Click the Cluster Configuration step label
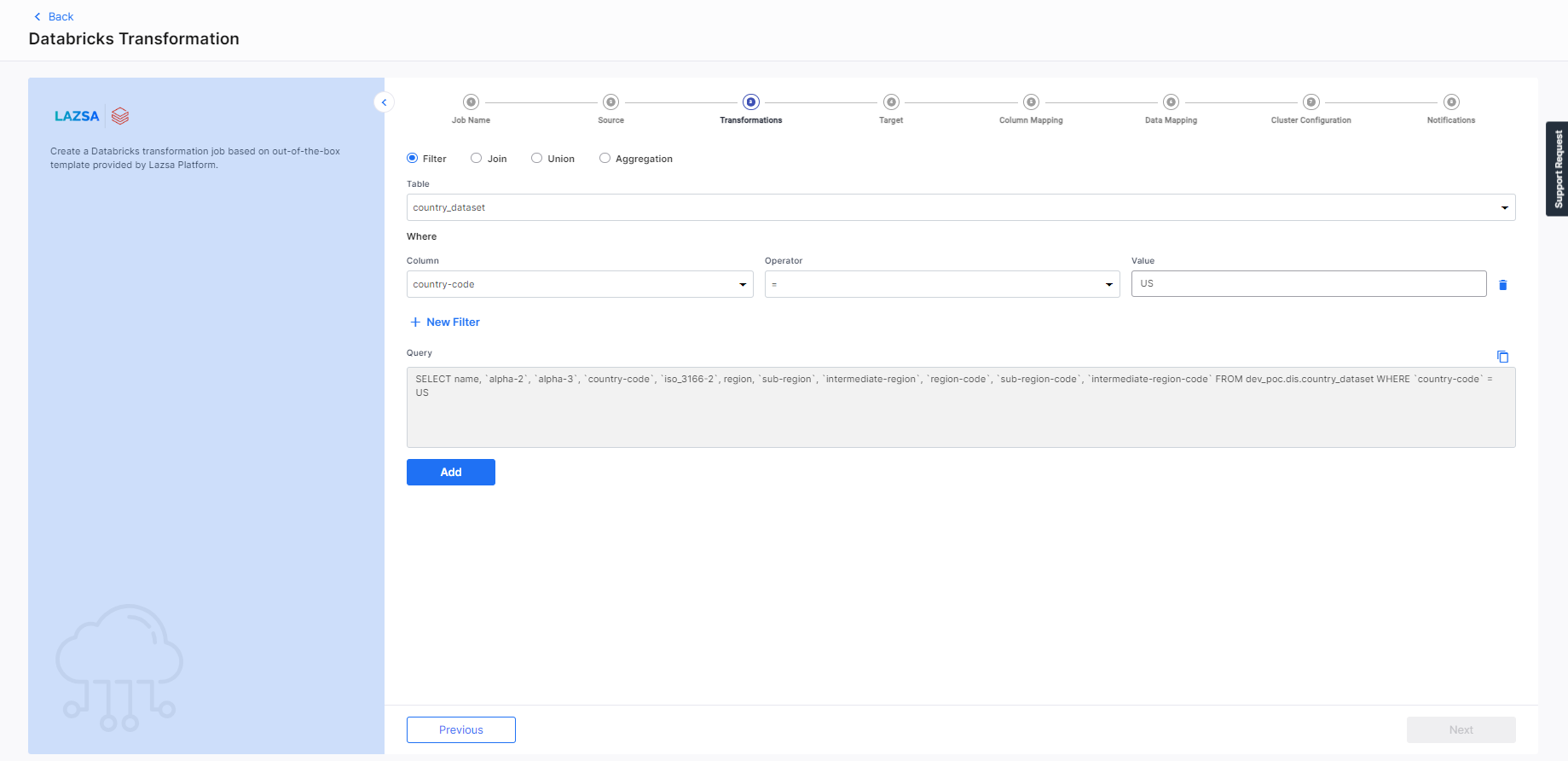This screenshot has height=761, width=1568. [x=1311, y=120]
